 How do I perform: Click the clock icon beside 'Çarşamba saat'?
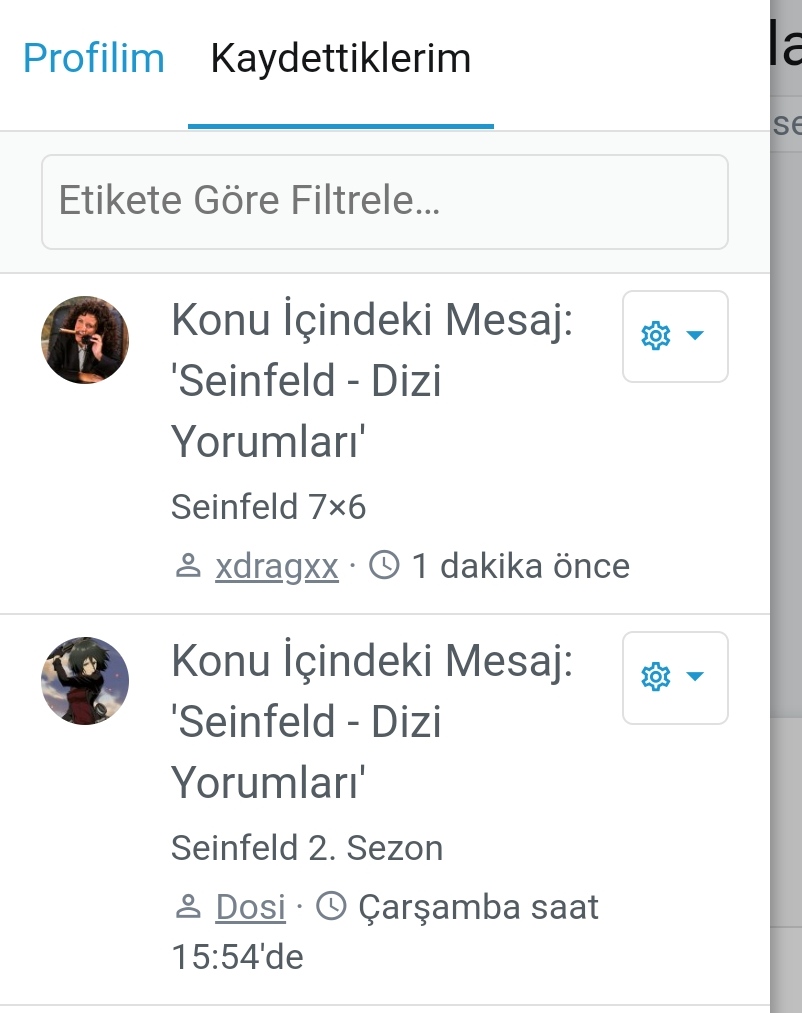[x=331, y=907]
